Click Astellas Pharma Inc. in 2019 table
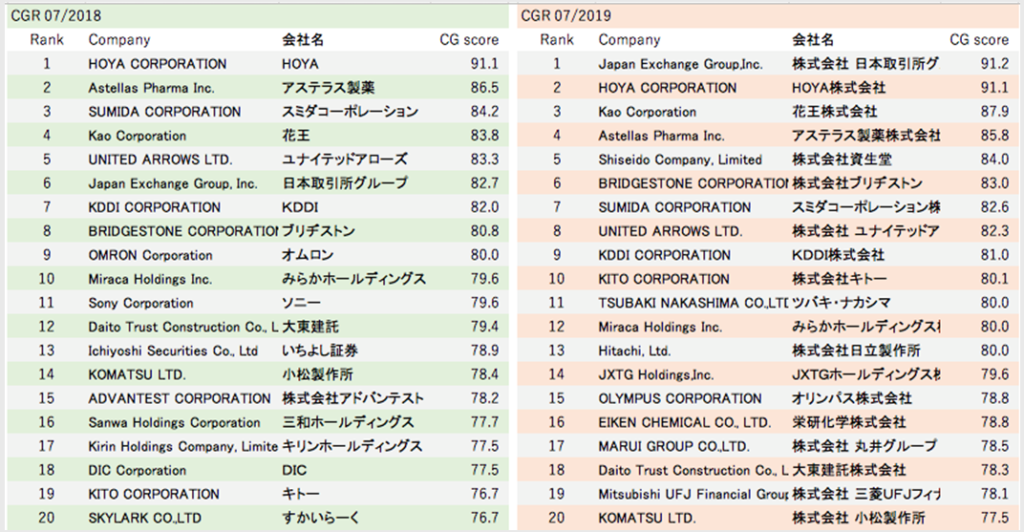Viewport: 1024px width, 532px height. click(662, 136)
